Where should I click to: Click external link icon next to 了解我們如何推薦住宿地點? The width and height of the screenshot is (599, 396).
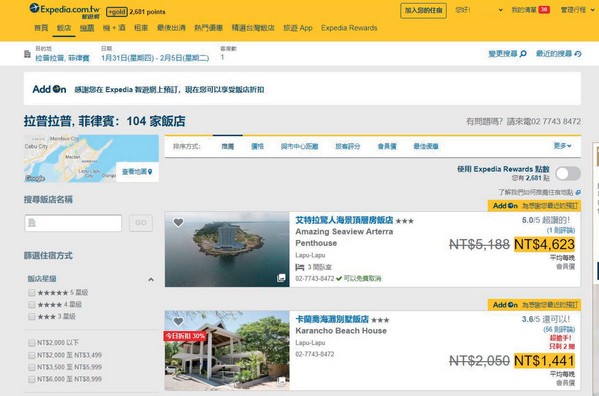pos(578,192)
